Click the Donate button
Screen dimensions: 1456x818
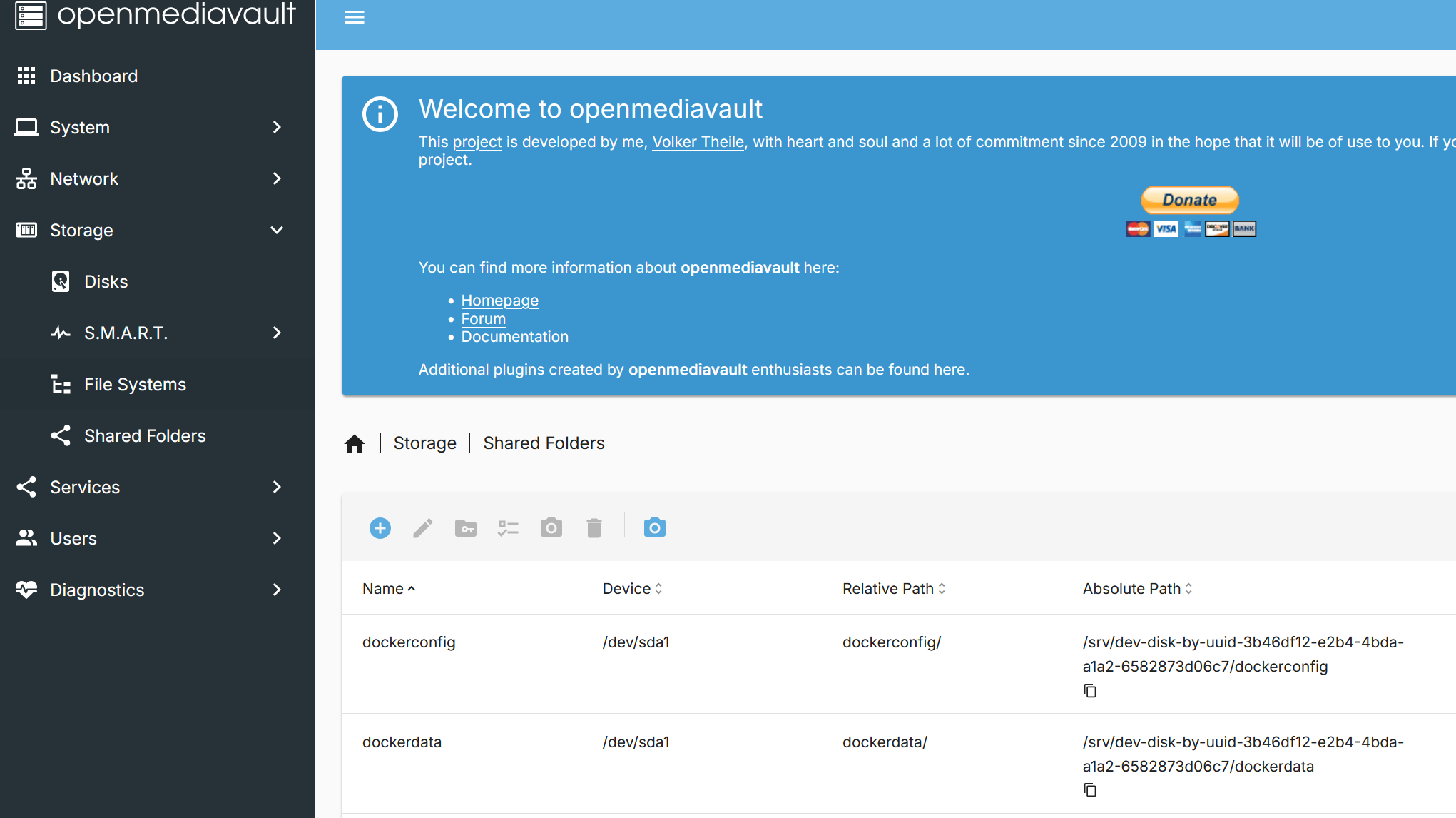[x=1190, y=200]
